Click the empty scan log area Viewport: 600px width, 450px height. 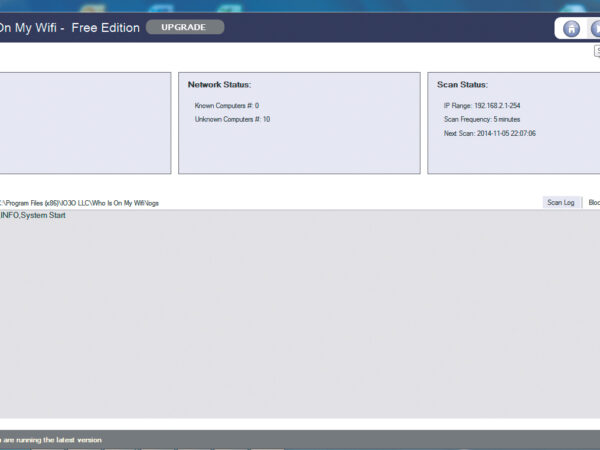click(x=300, y=320)
